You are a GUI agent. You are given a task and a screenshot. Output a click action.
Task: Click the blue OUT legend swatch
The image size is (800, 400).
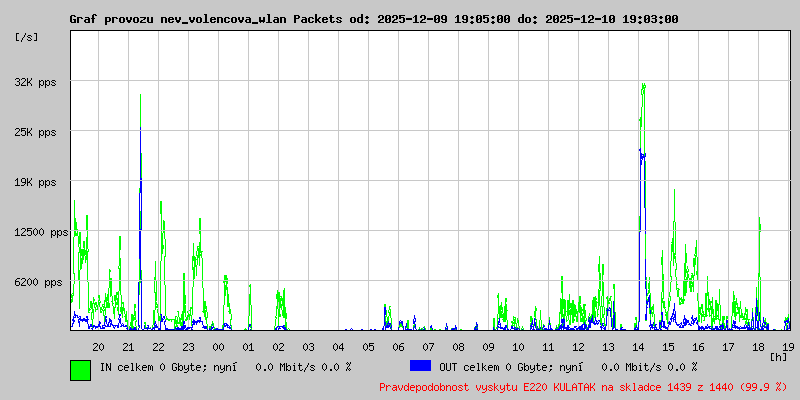pos(420,366)
